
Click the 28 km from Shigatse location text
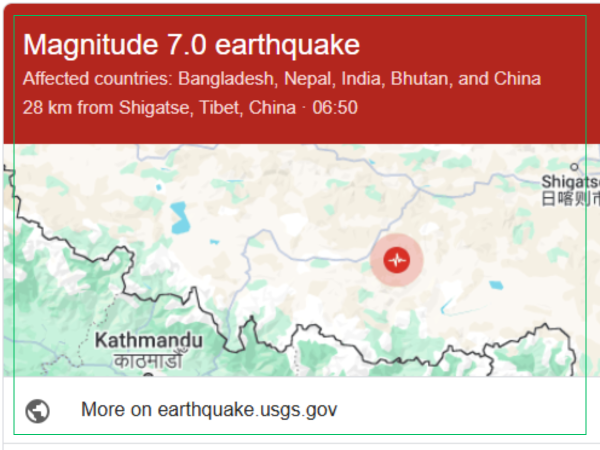point(190,108)
